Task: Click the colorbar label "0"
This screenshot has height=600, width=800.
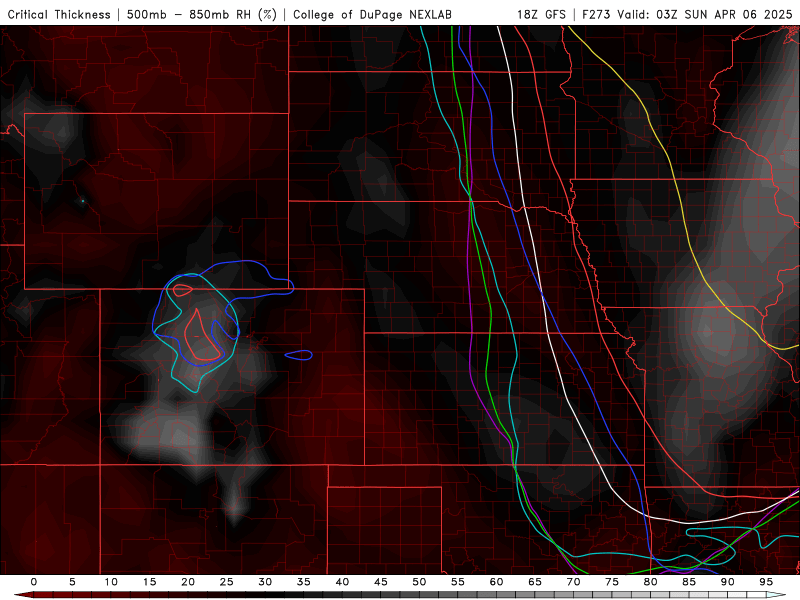Action: [x=34, y=582]
